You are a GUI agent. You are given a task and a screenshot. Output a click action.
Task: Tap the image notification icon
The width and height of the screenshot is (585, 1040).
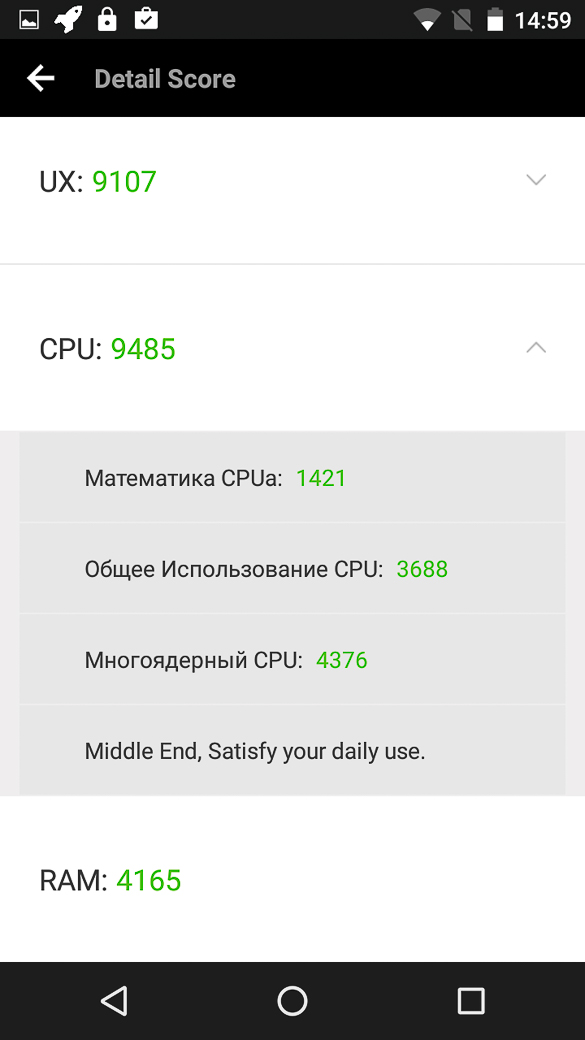29,20
